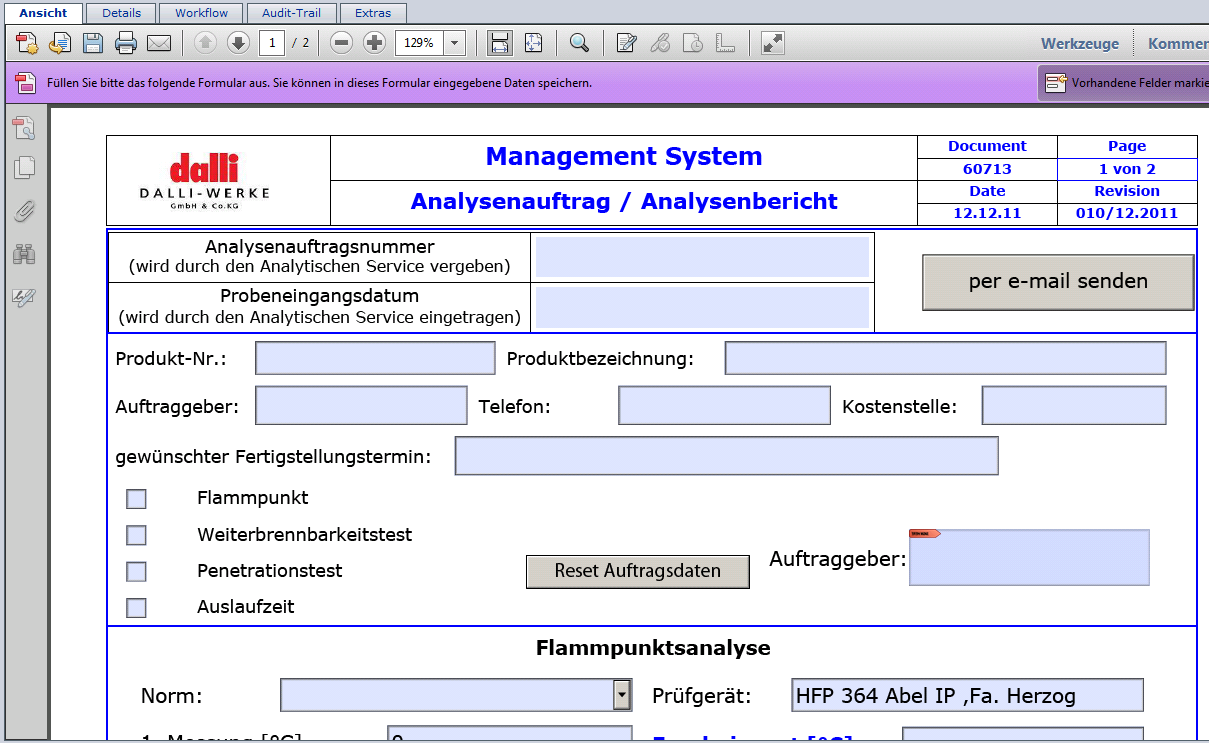Click the Auftraggeber signature field
The image size is (1209, 743).
[x=1029, y=558]
